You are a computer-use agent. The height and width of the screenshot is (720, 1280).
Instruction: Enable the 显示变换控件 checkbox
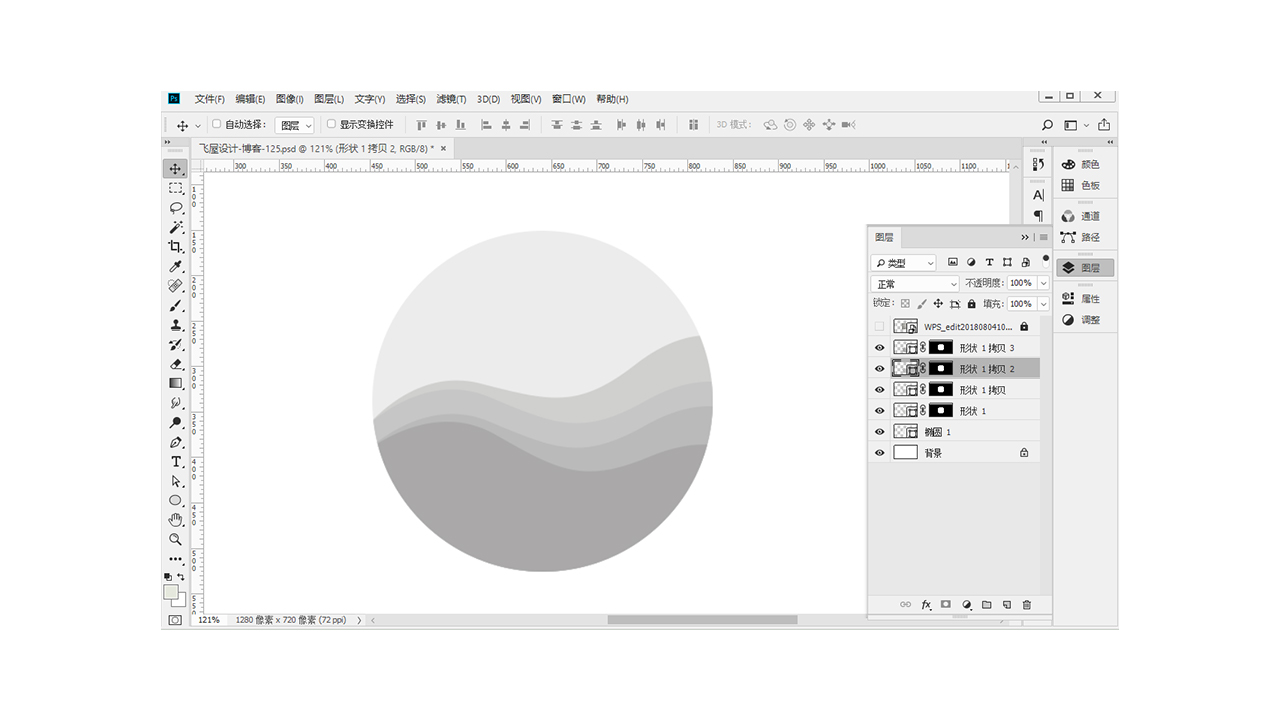tap(332, 125)
